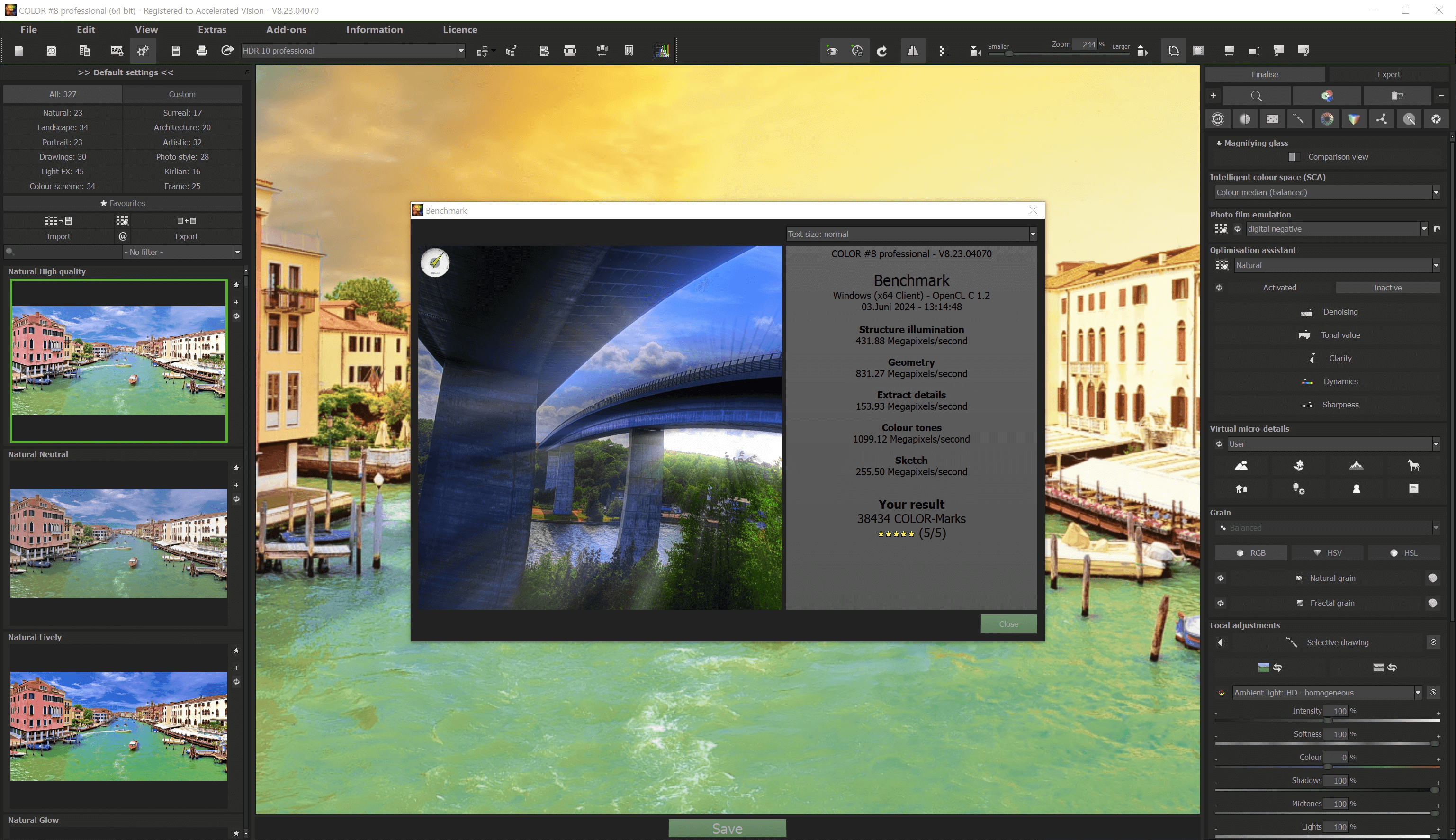Open the Extras menu
The height and width of the screenshot is (840, 1456).
point(212,29)
